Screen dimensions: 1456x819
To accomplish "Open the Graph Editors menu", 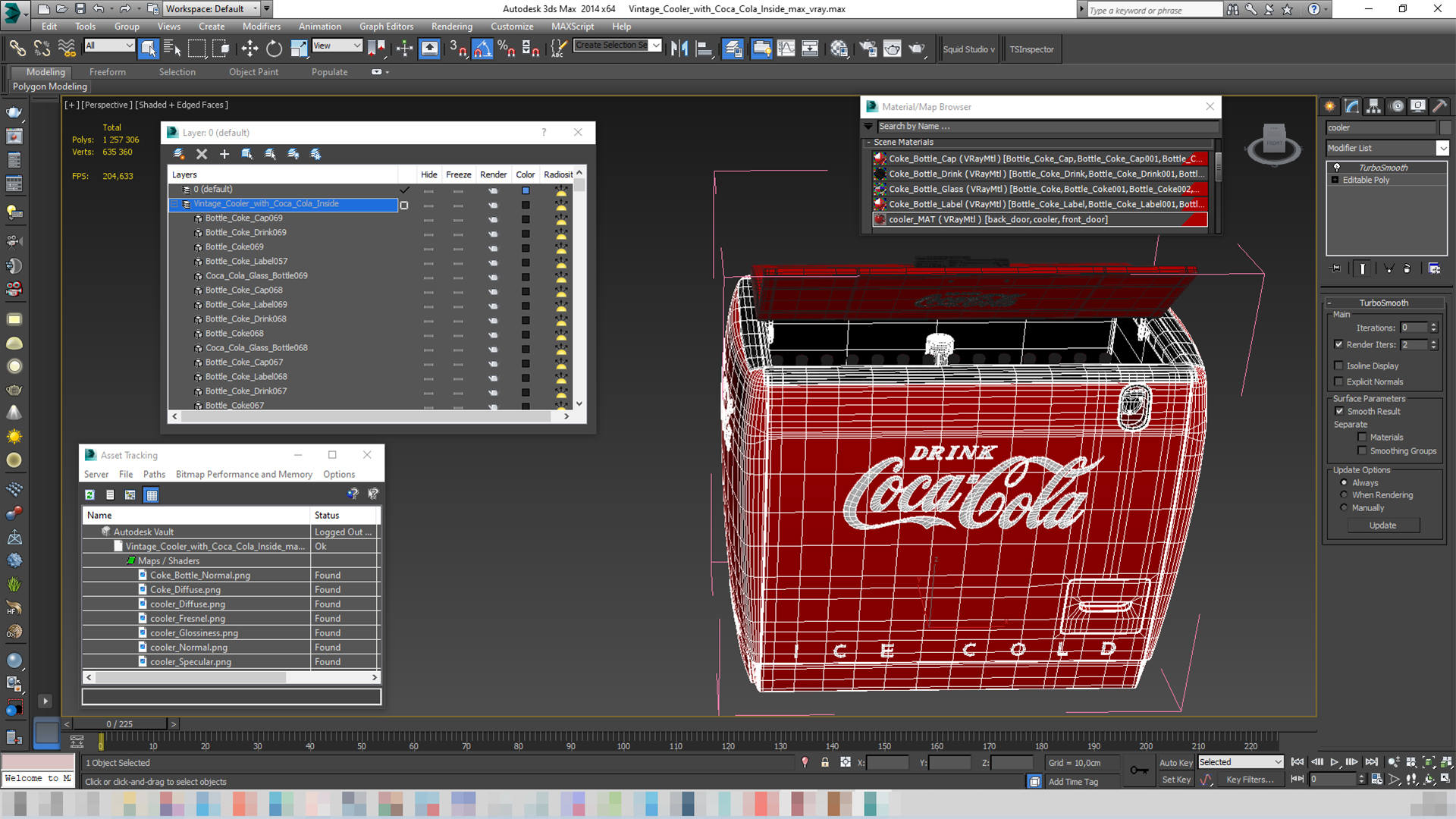I will [386, 27].
